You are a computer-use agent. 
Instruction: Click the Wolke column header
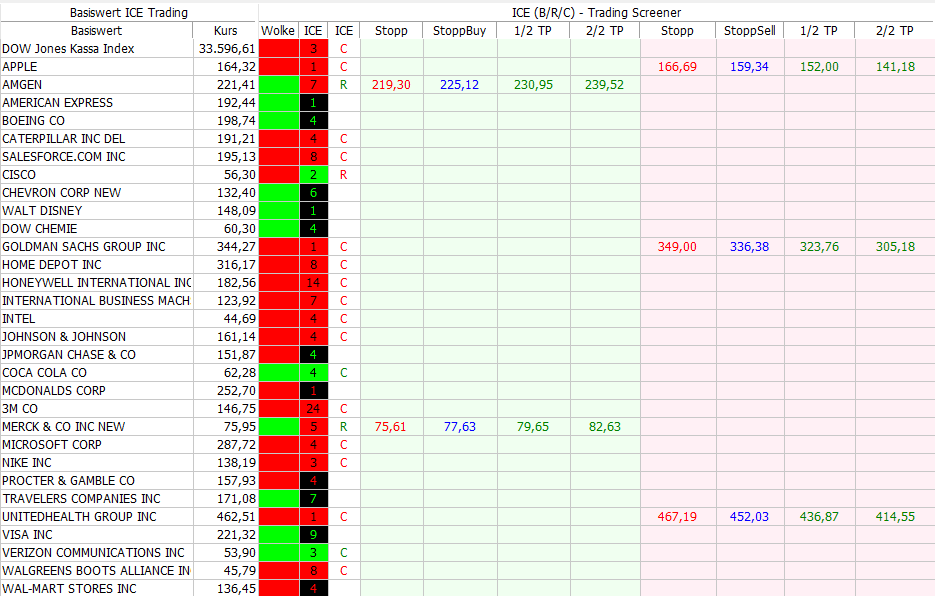tap(278, 31)
